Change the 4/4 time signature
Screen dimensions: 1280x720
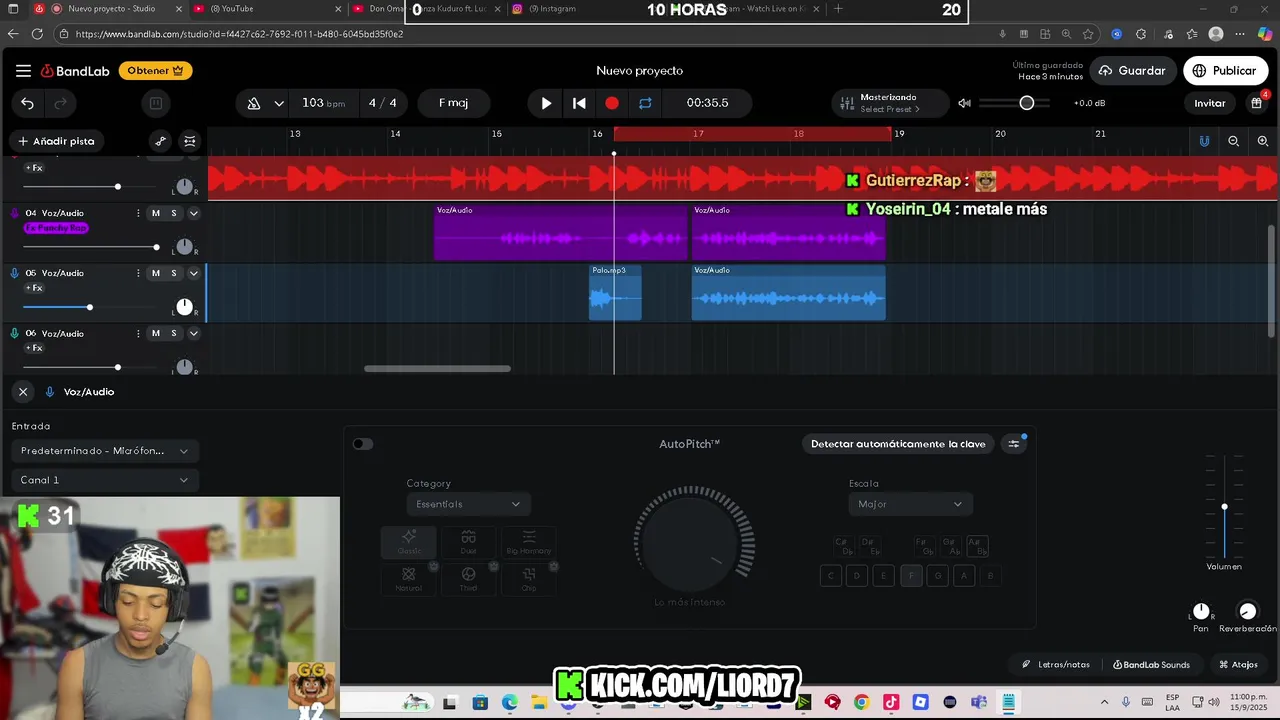pos(383,103)
